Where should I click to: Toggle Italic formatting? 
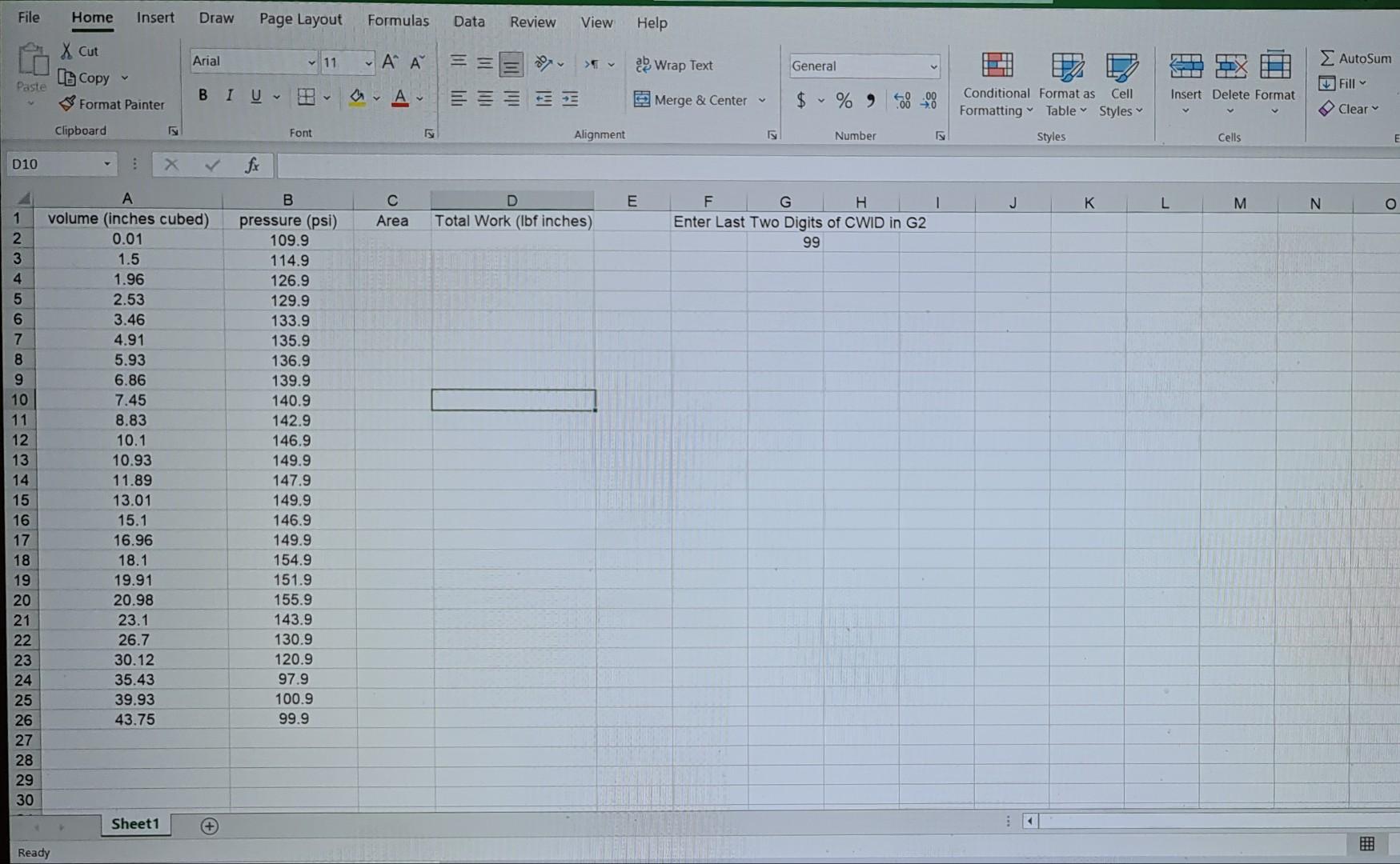pyautogui.click(x=230, y=95)
